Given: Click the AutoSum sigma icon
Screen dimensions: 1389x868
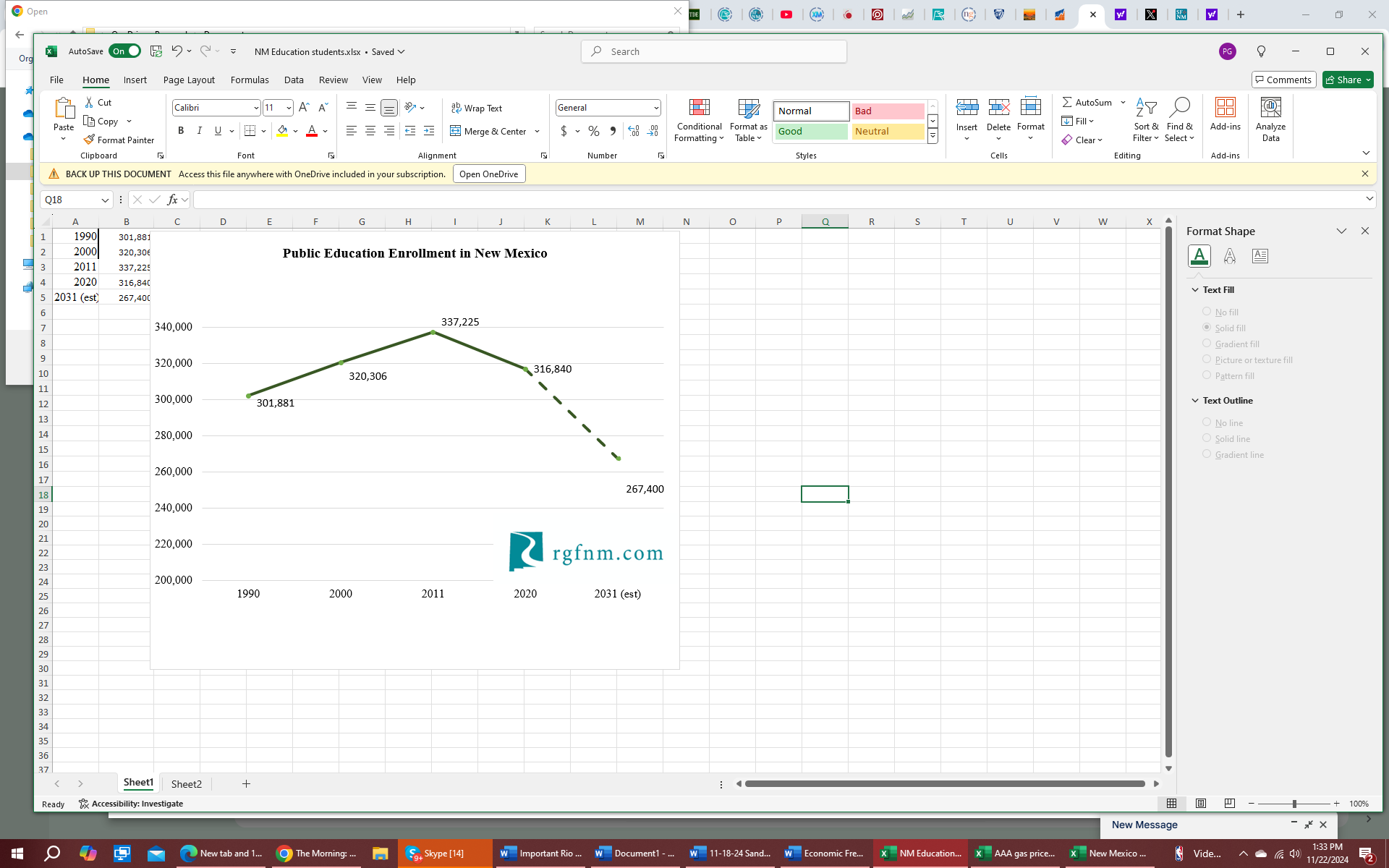Looking at the screenshot, I should tap(1067, 102).
